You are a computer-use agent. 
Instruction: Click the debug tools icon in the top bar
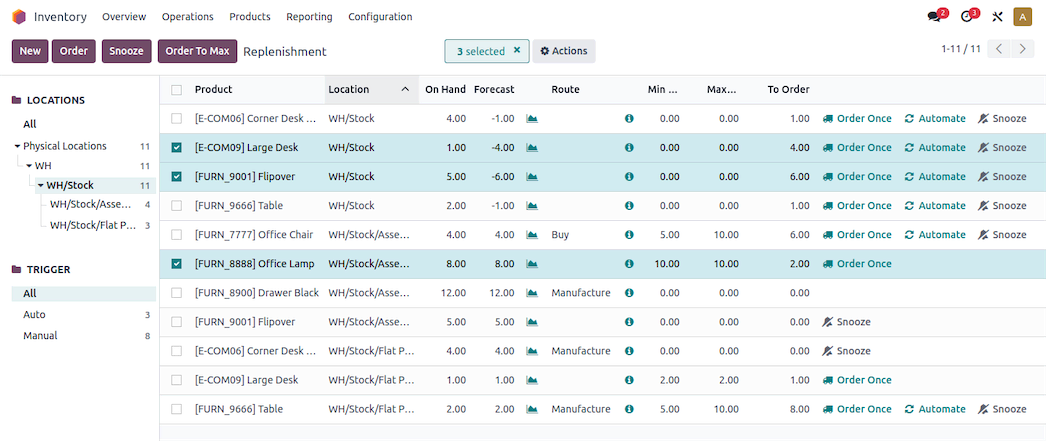tap(997, 17)
